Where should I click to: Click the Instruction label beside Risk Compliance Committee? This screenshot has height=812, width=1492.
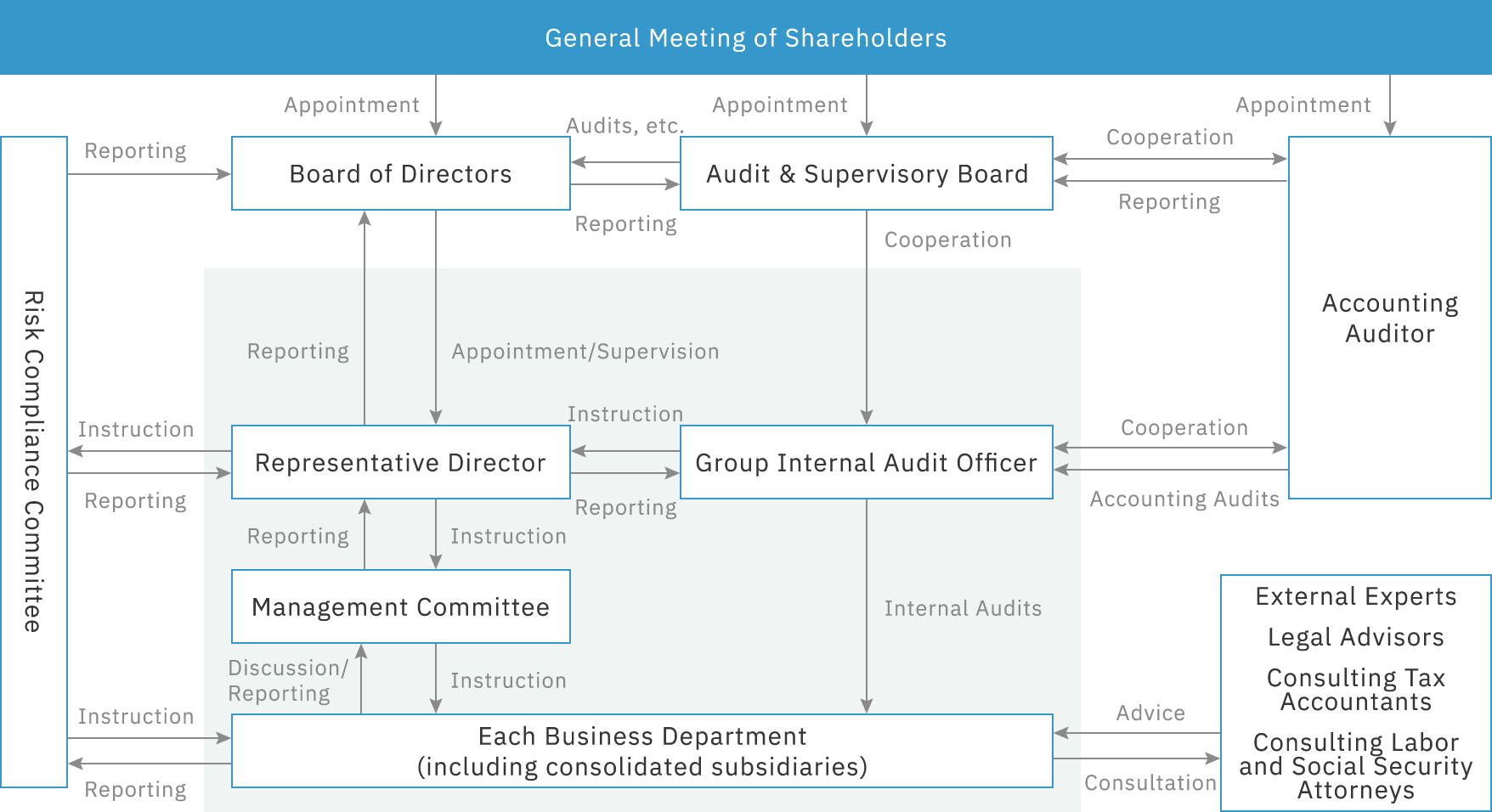(x=136, y=429)
